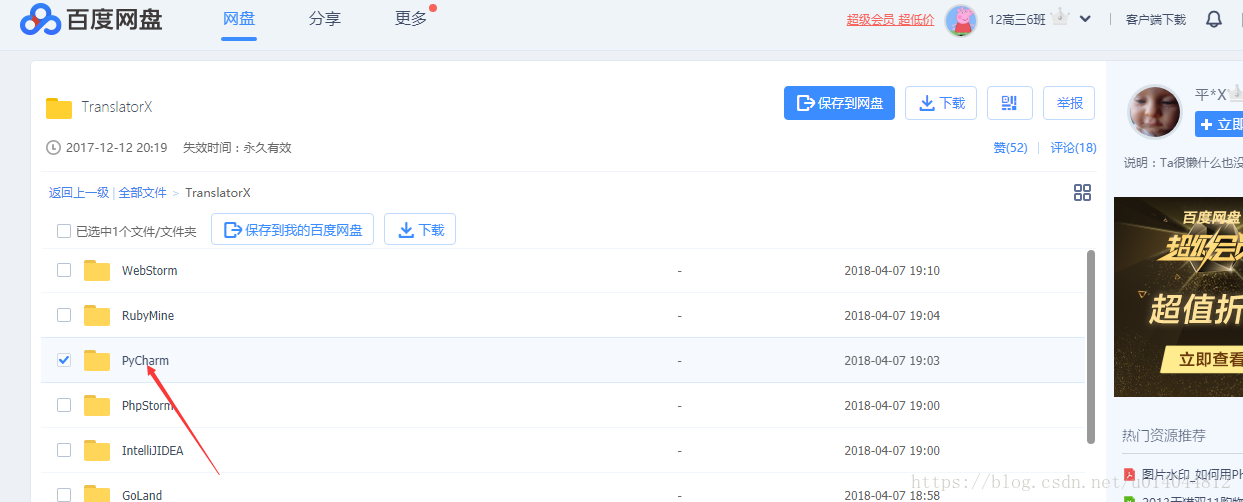Click the IntelliJIDEA folder icon
This screenshot has width=1243, height=502.
pos(97,450)
